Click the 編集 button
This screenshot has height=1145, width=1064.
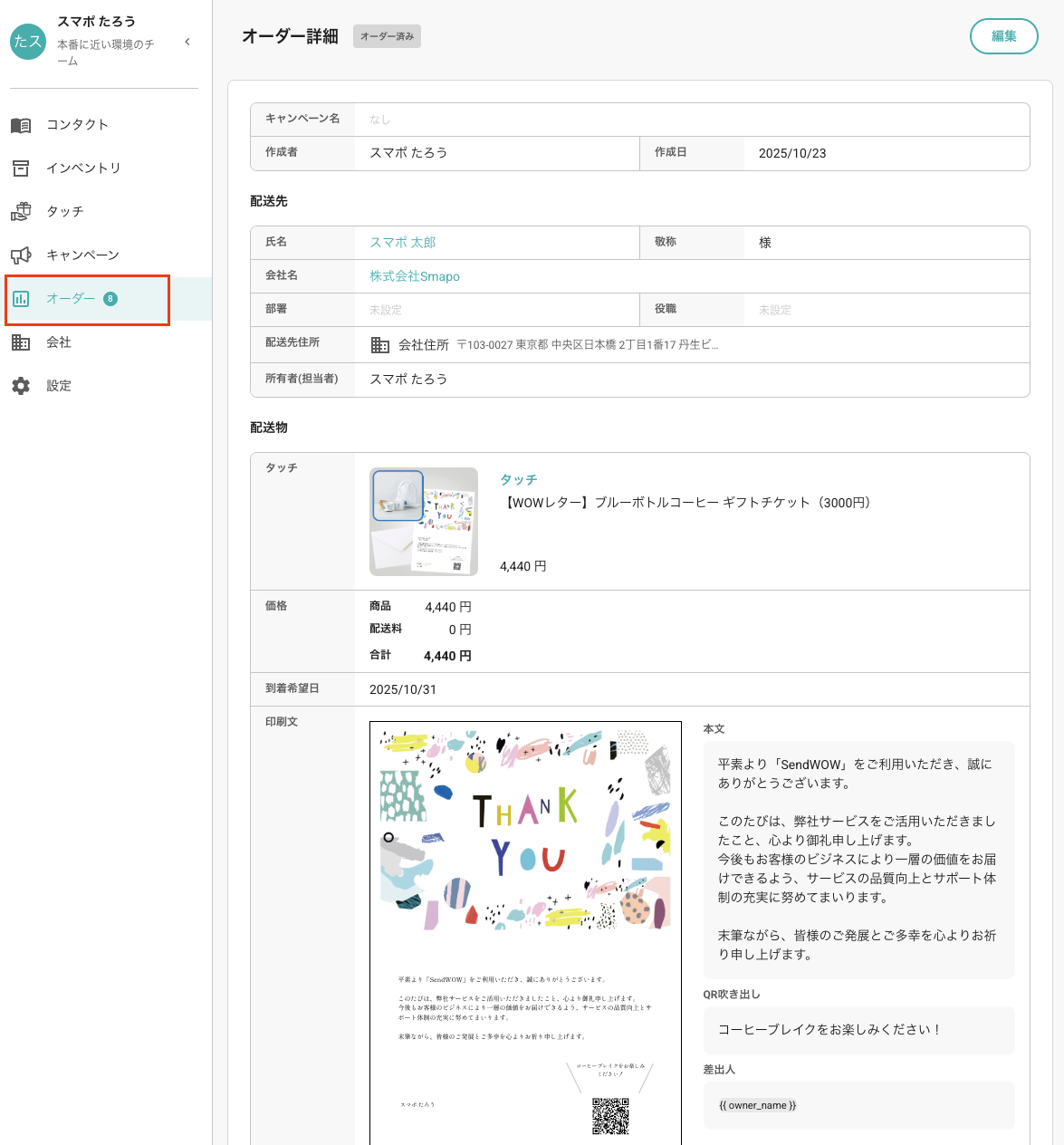(x=1003, y=36)
